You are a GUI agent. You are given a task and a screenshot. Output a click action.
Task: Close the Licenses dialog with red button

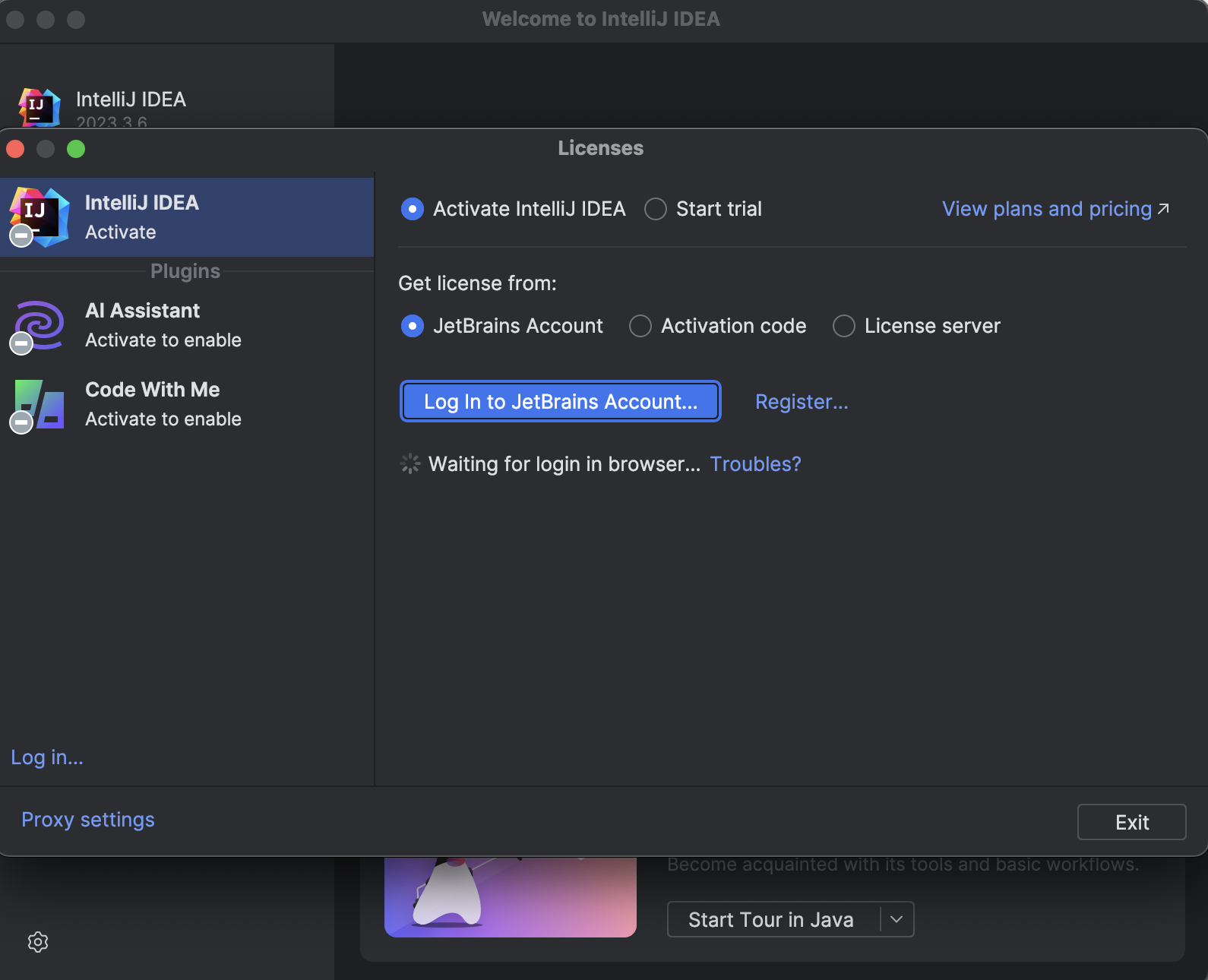15,149
